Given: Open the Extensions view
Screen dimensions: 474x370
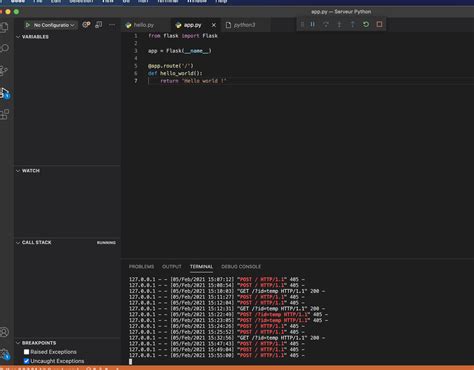Looking at the screenshot, I should point(4,114).
